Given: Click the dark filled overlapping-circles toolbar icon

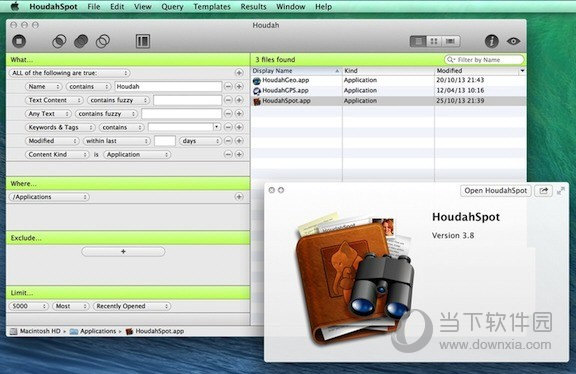Looking at the screenshot, I should click(x=81, y=41).
